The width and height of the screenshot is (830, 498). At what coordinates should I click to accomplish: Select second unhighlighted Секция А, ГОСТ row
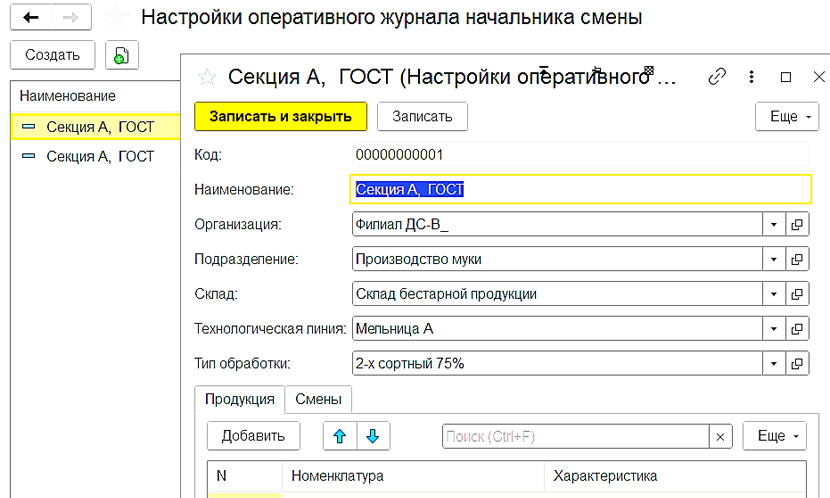(95, 157)
